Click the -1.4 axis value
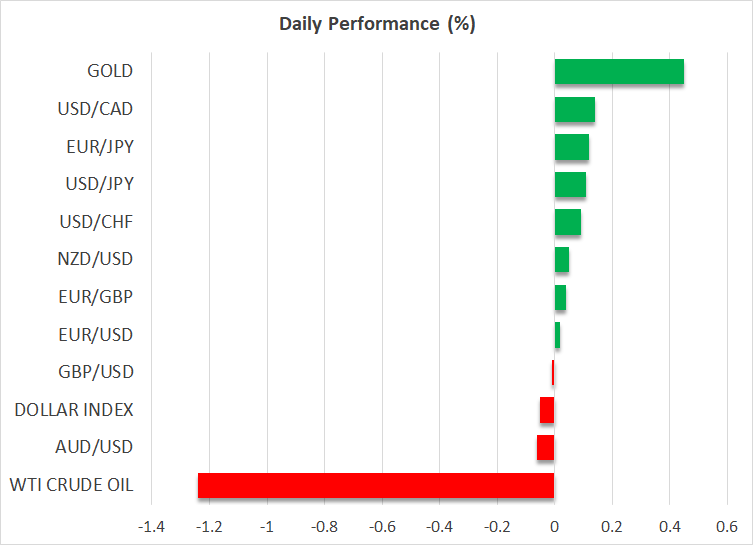Viewport: 753px width, 545px height. pos(150,526)
